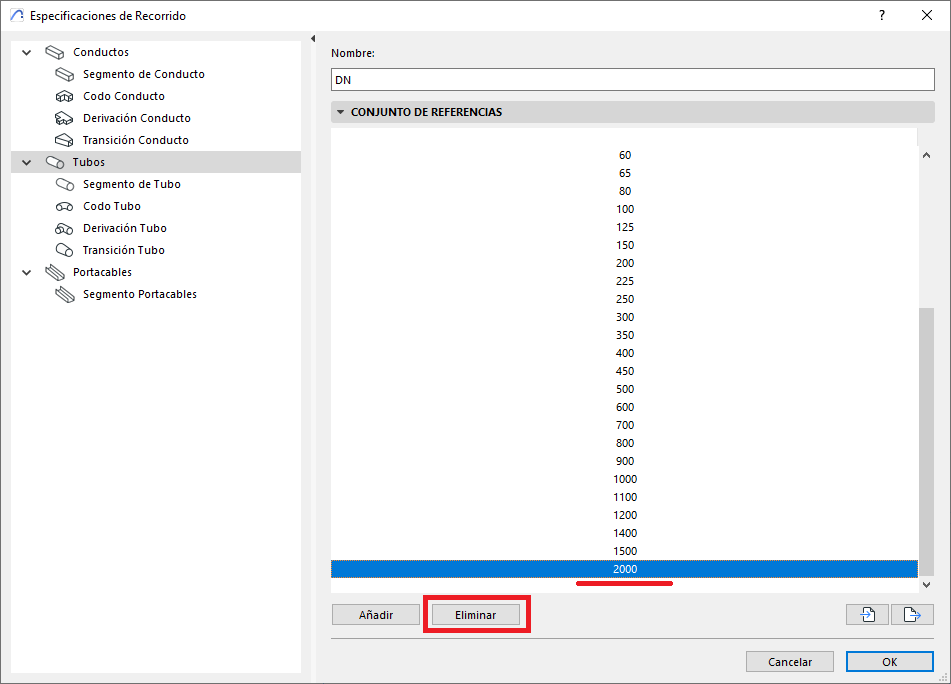Select the Transición Conducto icon
The image size is (951, 684).
[65, 141]
